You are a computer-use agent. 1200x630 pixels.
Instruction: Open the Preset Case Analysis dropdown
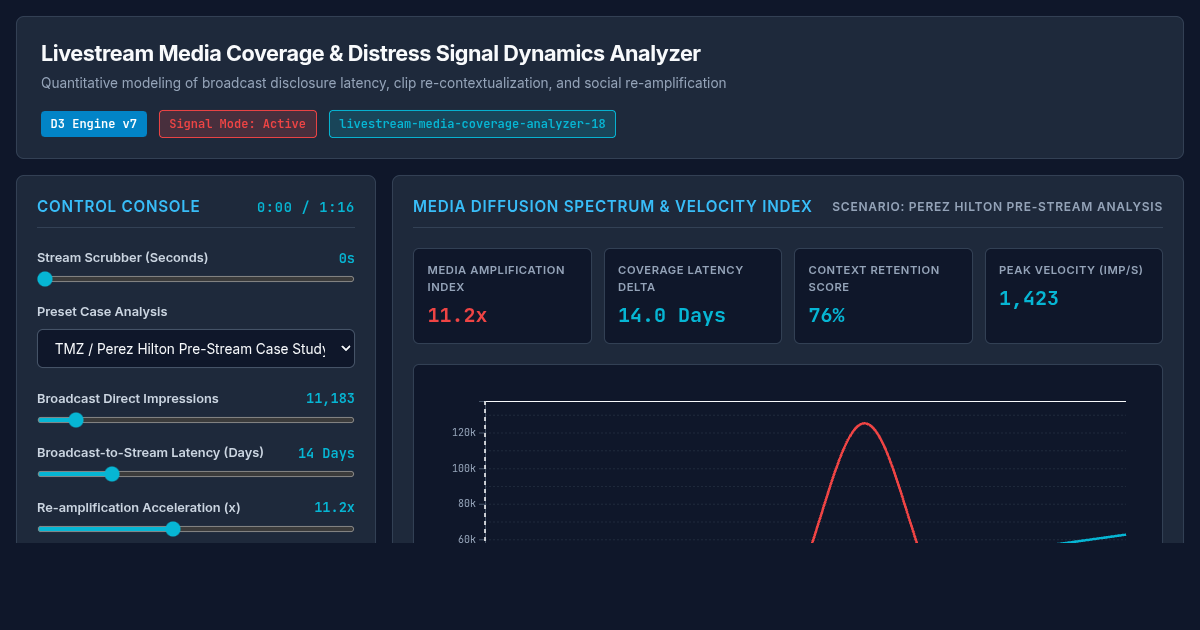196,349
